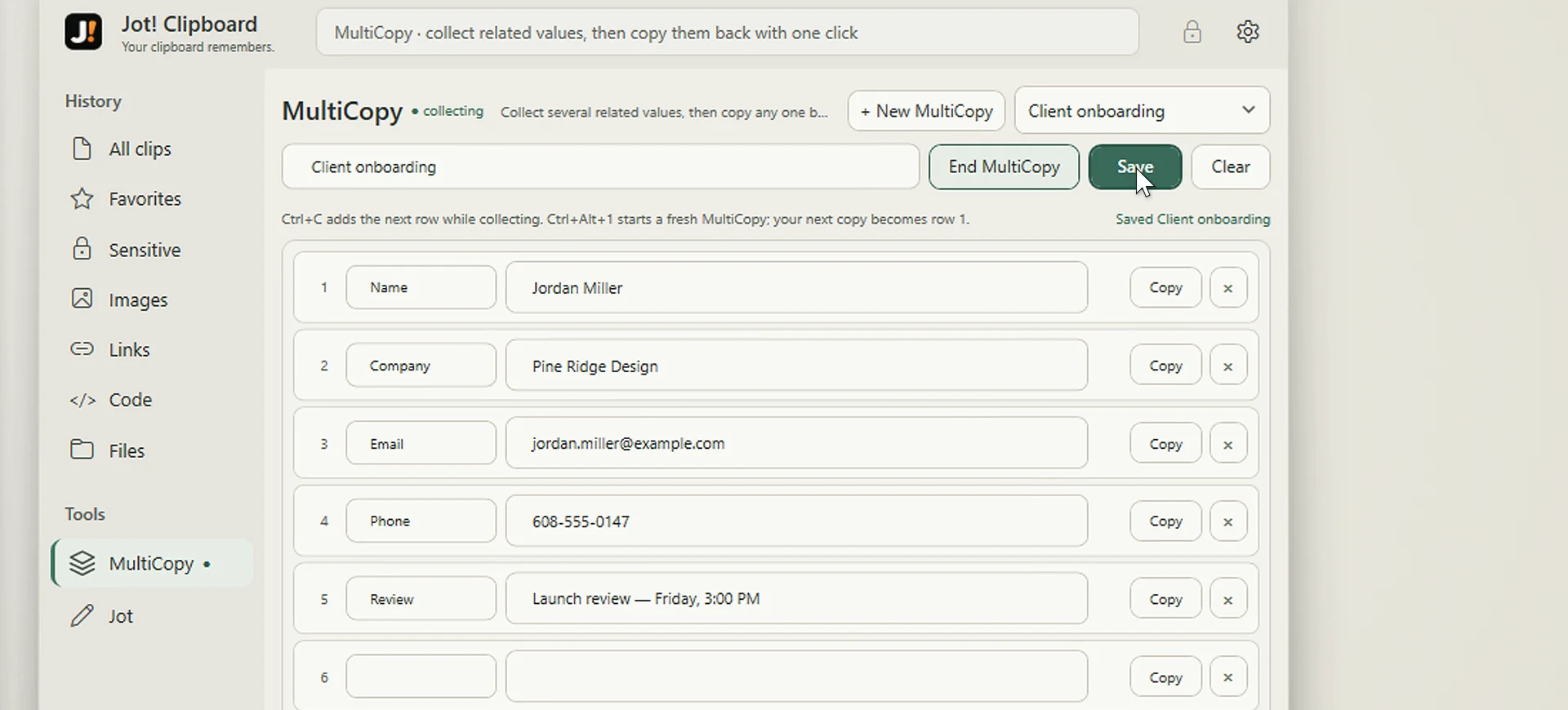1568x710 pixels.
Task: Click the lock icon in header
Action: tap(1192, 32)
